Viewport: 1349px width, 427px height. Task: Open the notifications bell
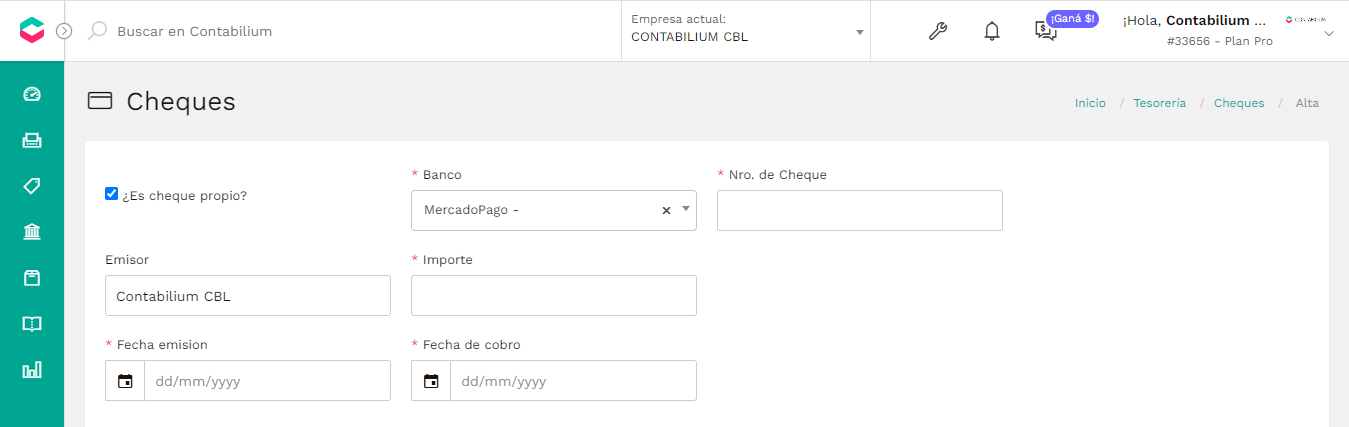pos(991,31)
